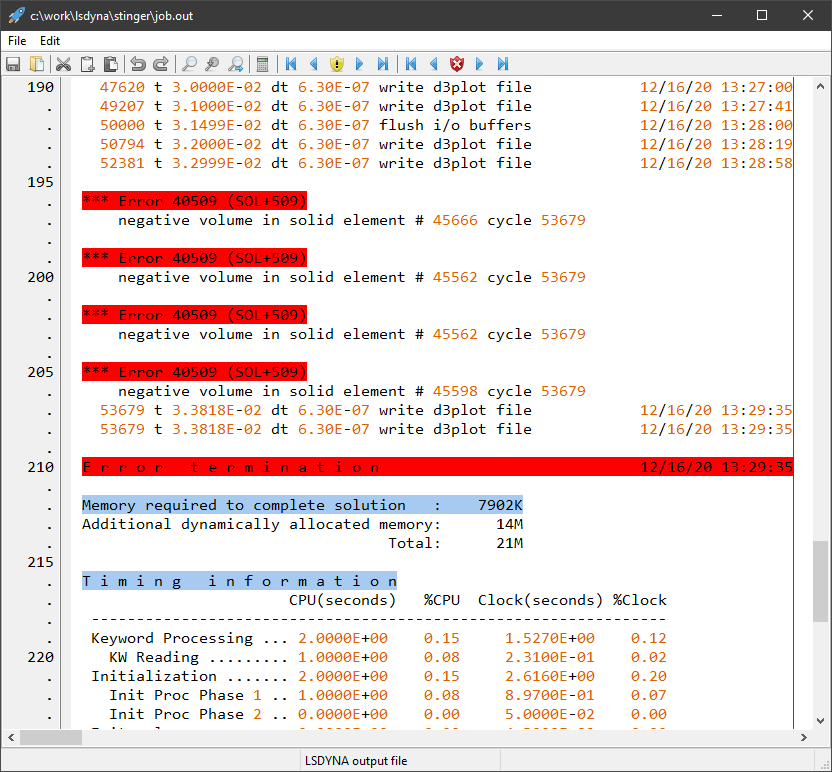This screenshot has width=832, height=772.
Task: Click the vertical scrollbar thumb
Action: [x=820, y=582]
